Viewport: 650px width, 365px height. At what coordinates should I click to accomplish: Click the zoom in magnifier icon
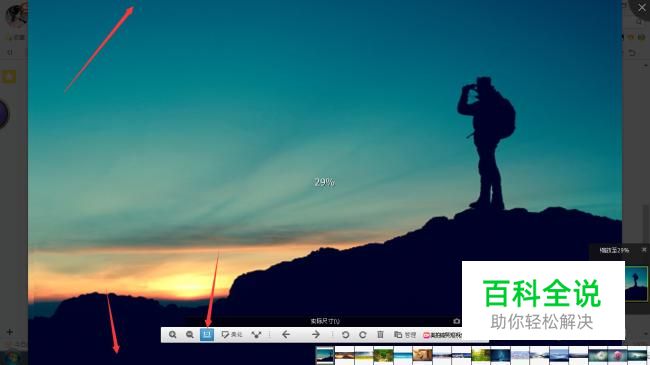(172, 334)
